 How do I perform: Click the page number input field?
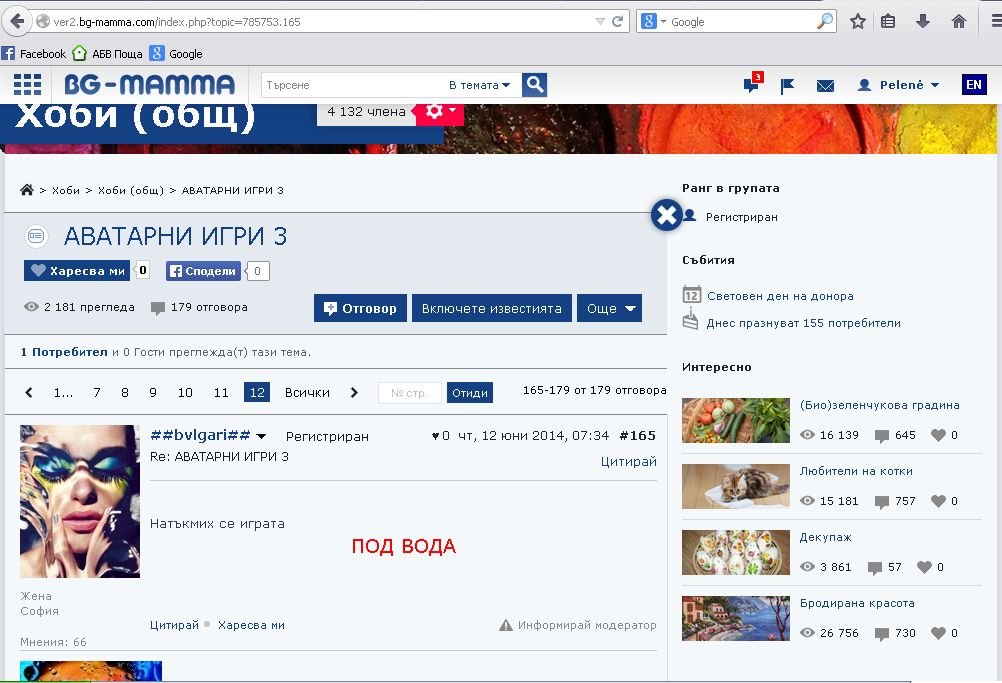click(409, 393)
